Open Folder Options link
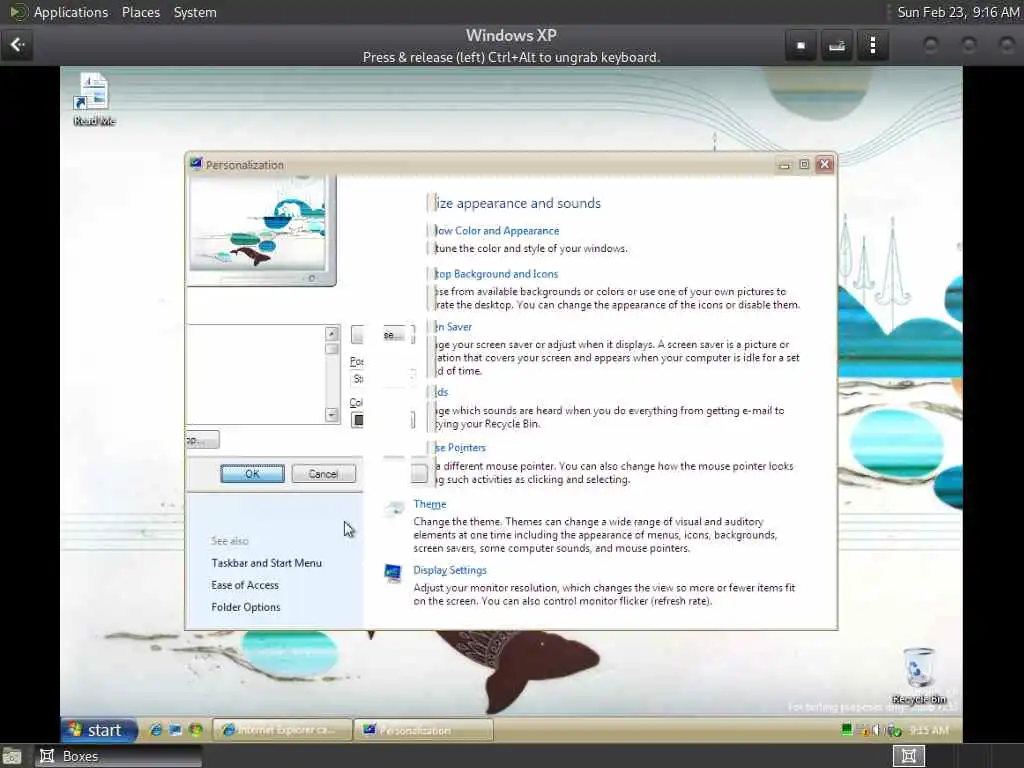Image resolution: width=1024 pixels, height=768 pixels. [246, 607]
